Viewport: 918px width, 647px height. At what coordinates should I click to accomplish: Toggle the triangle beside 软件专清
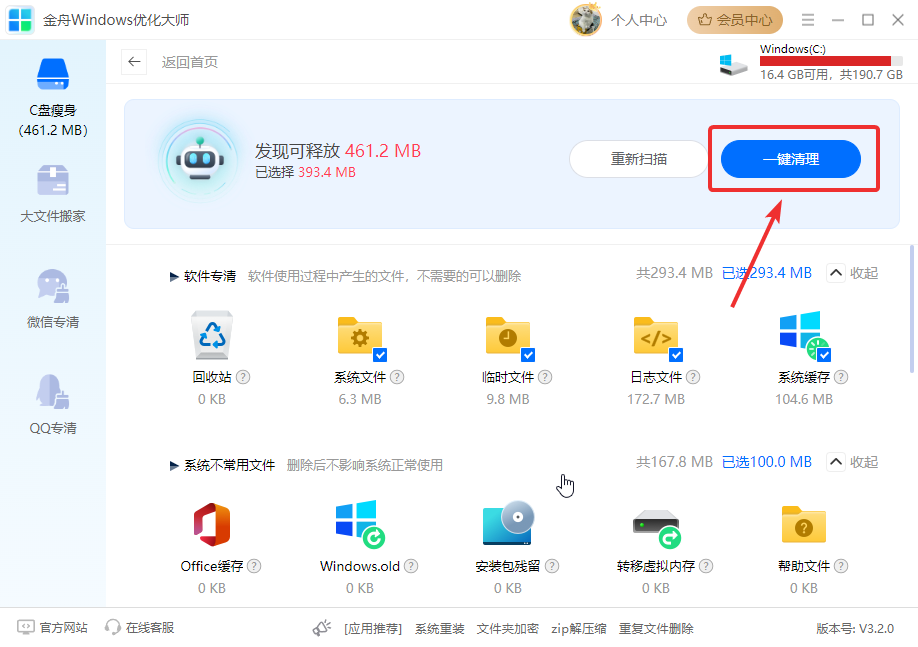point(174,276)
